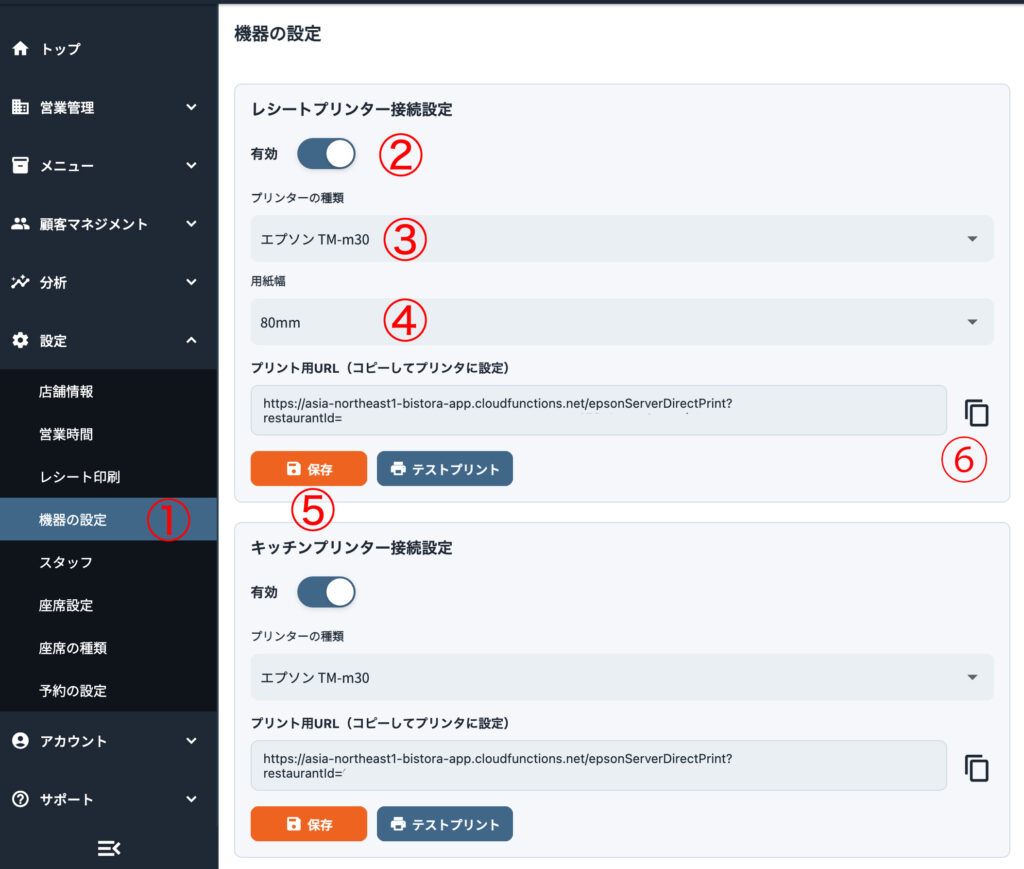The width and height of the screenshot is (1024, 869).
Task: Run テストプリント for the kitchen printer
Action: click(x=444, y=825)
